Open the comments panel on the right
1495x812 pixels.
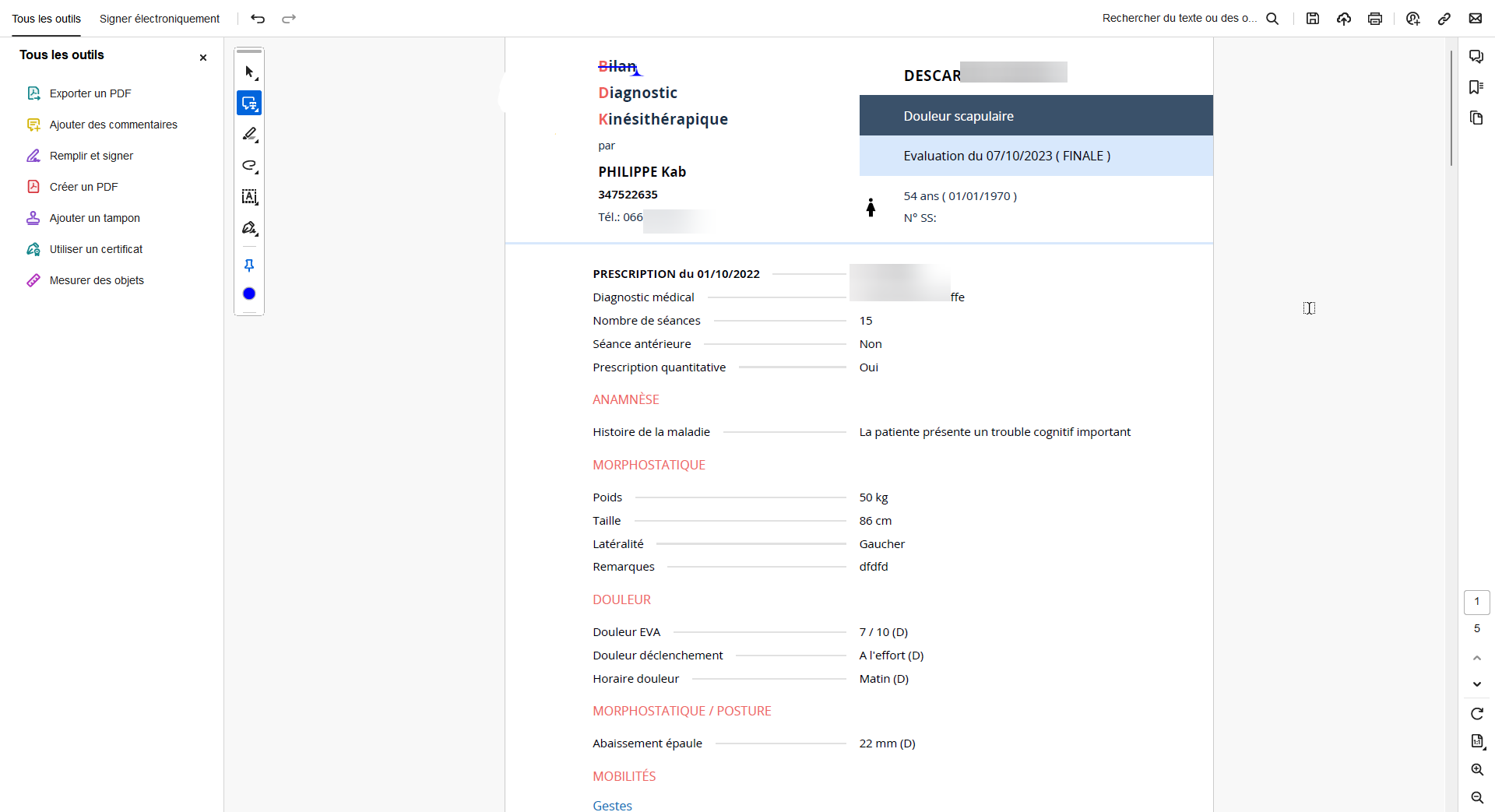point(1476,56)
